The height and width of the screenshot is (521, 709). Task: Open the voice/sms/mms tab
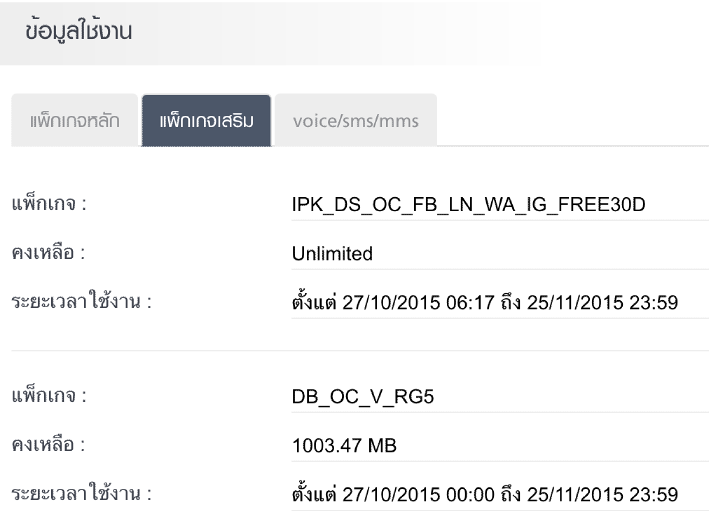tap(356, 121)
